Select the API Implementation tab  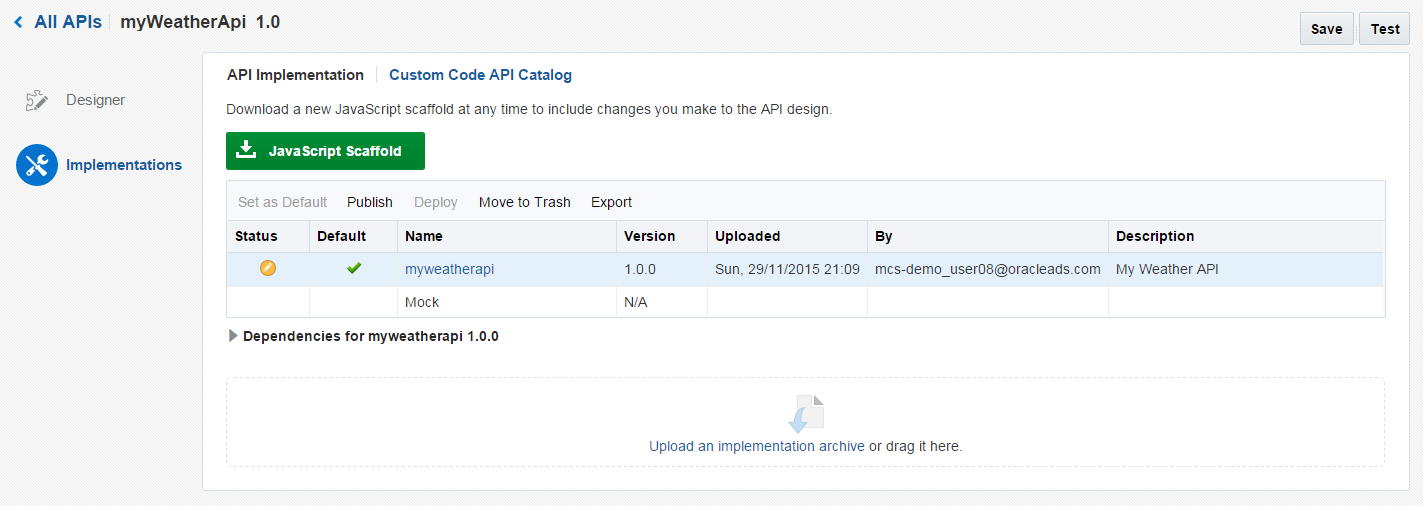[295, 75]
